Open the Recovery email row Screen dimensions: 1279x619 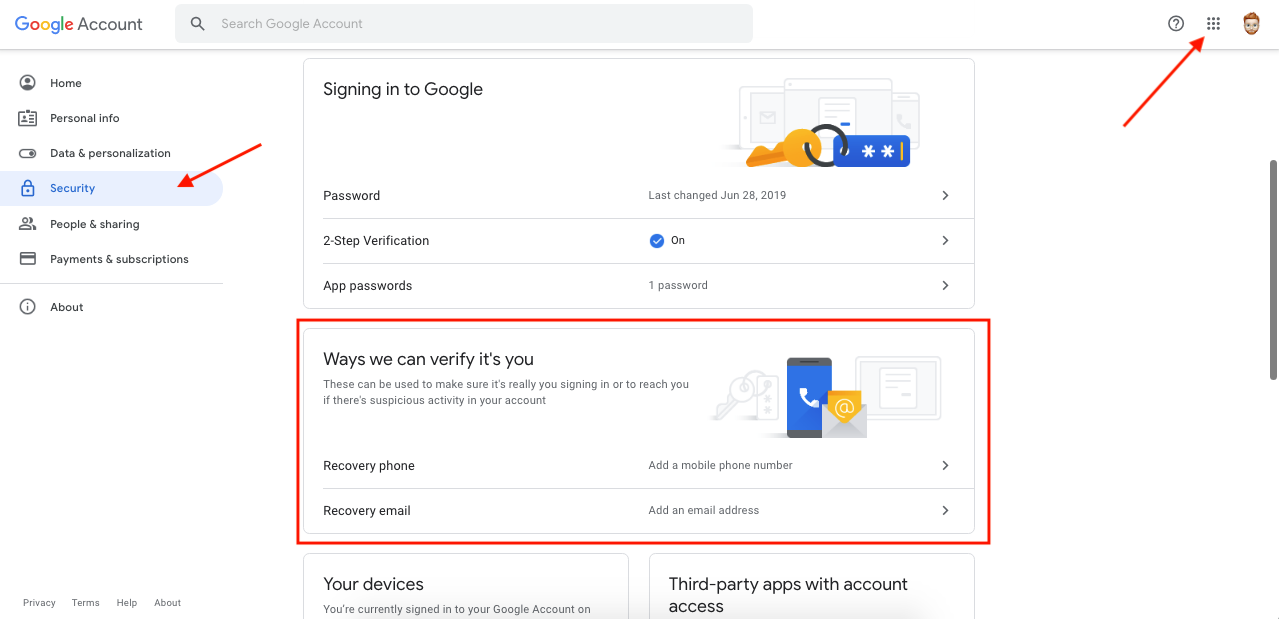point(639,511)
